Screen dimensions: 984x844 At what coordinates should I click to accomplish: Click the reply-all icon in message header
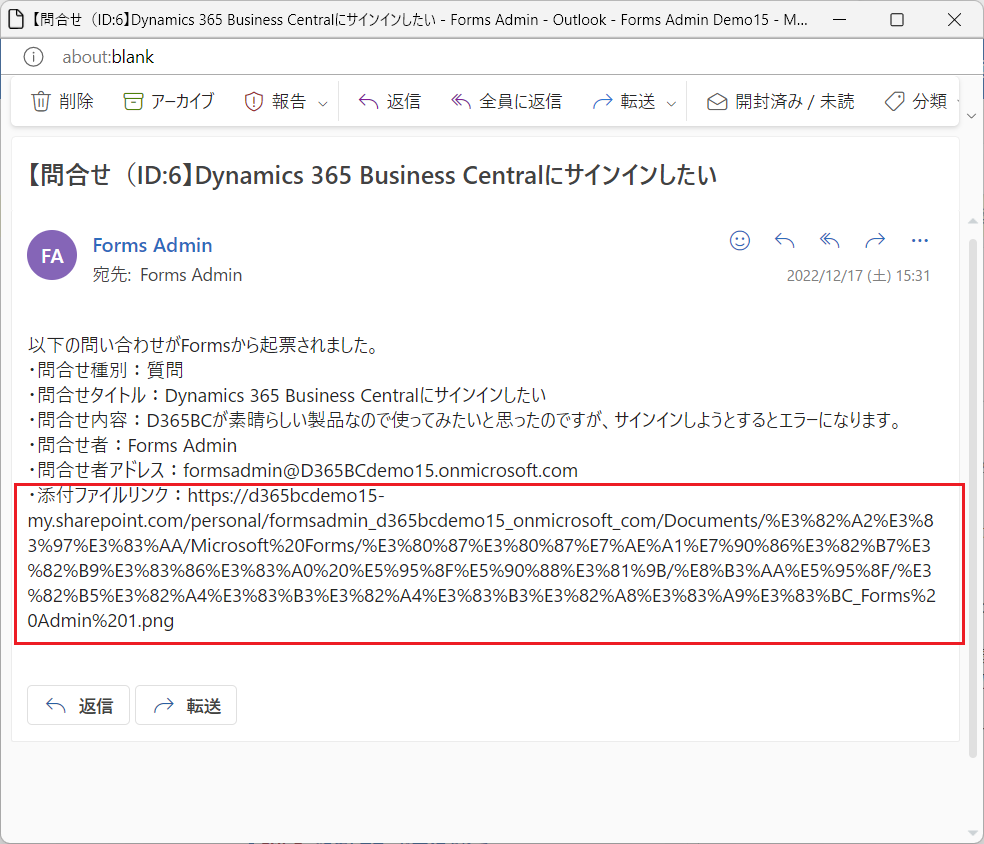tap(830, 240)
